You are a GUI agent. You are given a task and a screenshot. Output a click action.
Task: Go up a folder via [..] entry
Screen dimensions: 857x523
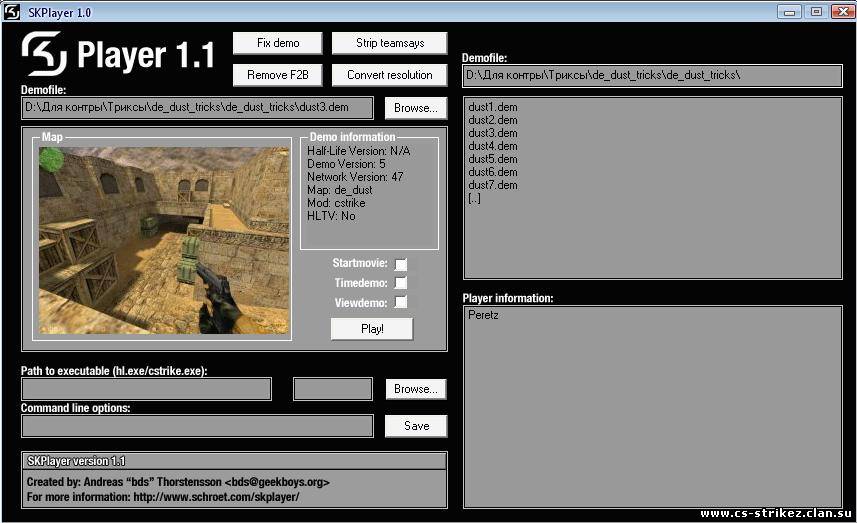point(474,198)
